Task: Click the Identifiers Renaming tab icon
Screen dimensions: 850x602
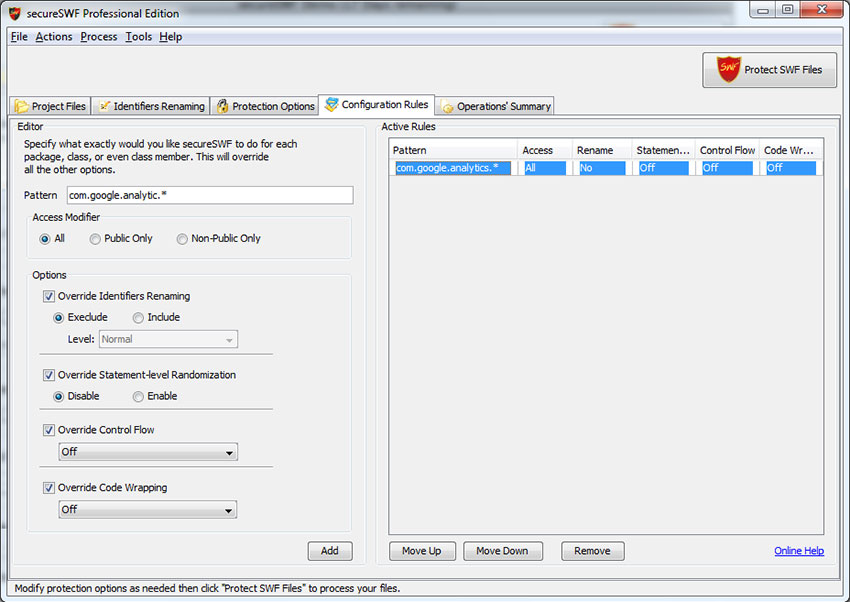Action: (x=104, y=106)
